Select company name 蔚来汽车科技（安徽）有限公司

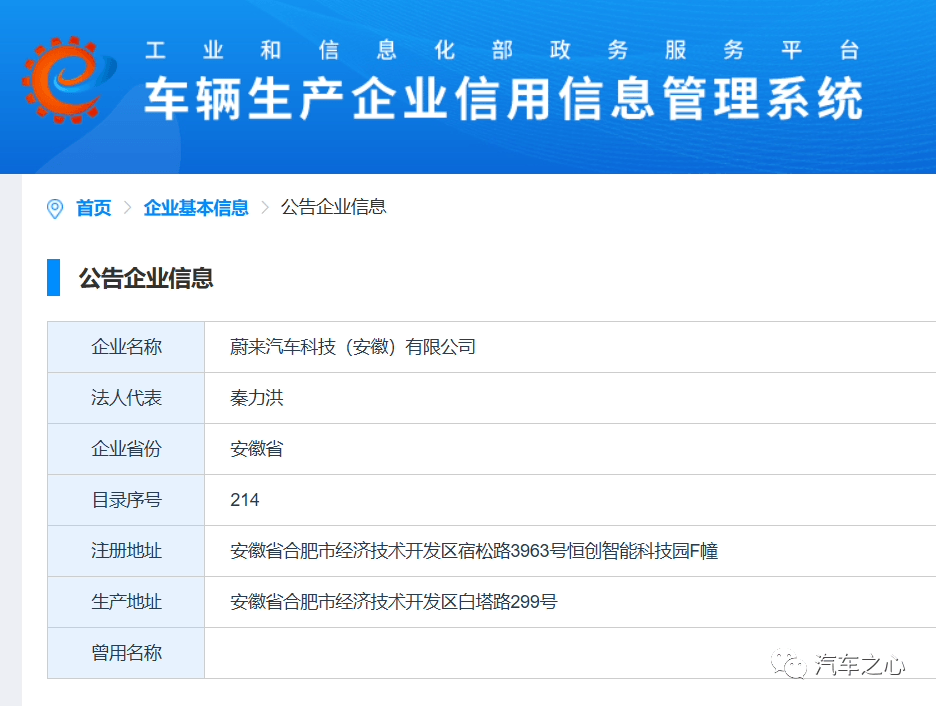click(x=353, y=347)
